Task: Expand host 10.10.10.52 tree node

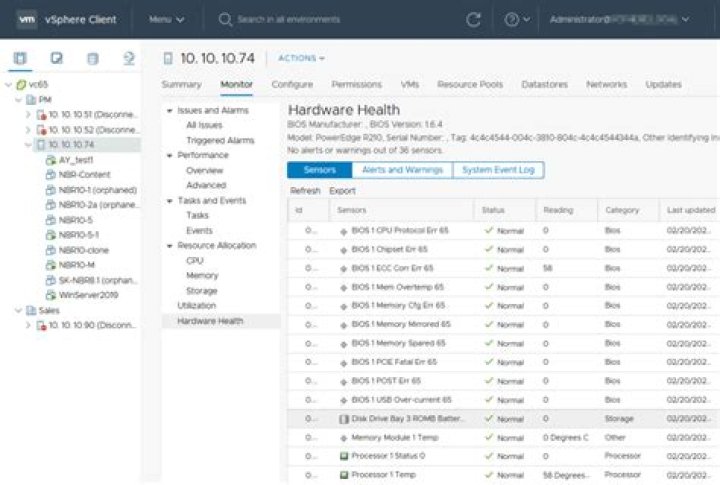Action: coord(28,130)
